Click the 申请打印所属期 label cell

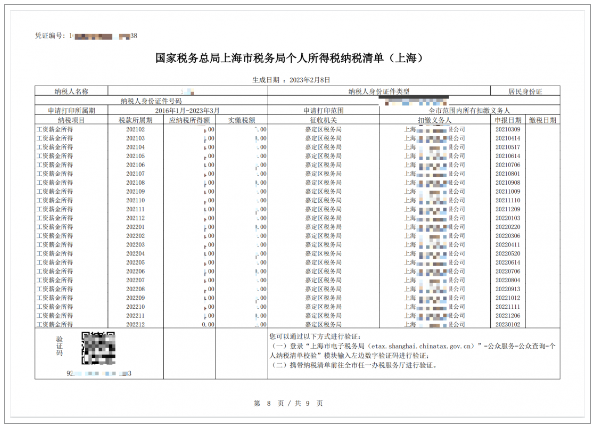(x=71, y=110)
